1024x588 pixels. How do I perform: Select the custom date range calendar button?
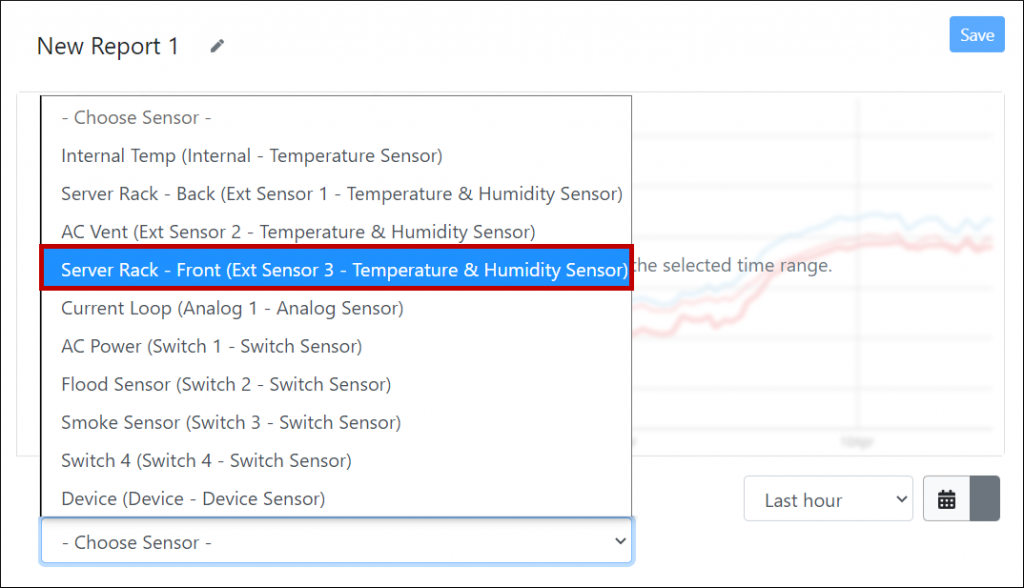[948, 498]
